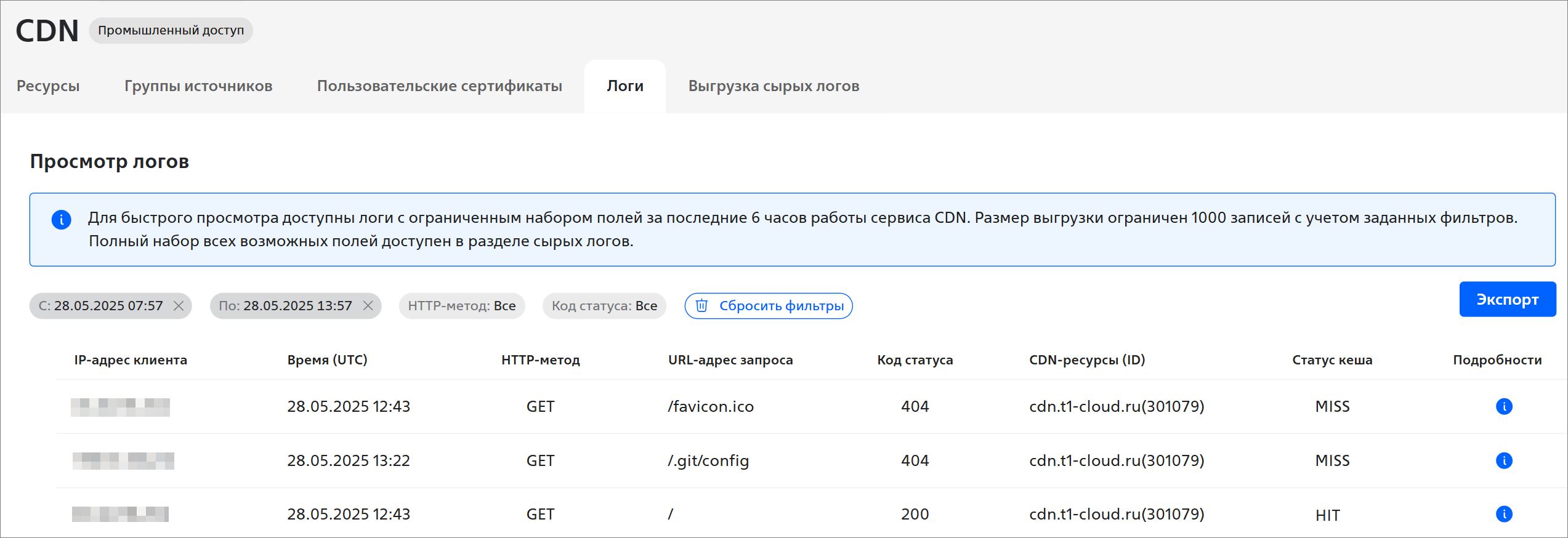This screenshot has height=538, width=1568.
Task: Click Подробности column header
Action: [x=1497, y=360]
